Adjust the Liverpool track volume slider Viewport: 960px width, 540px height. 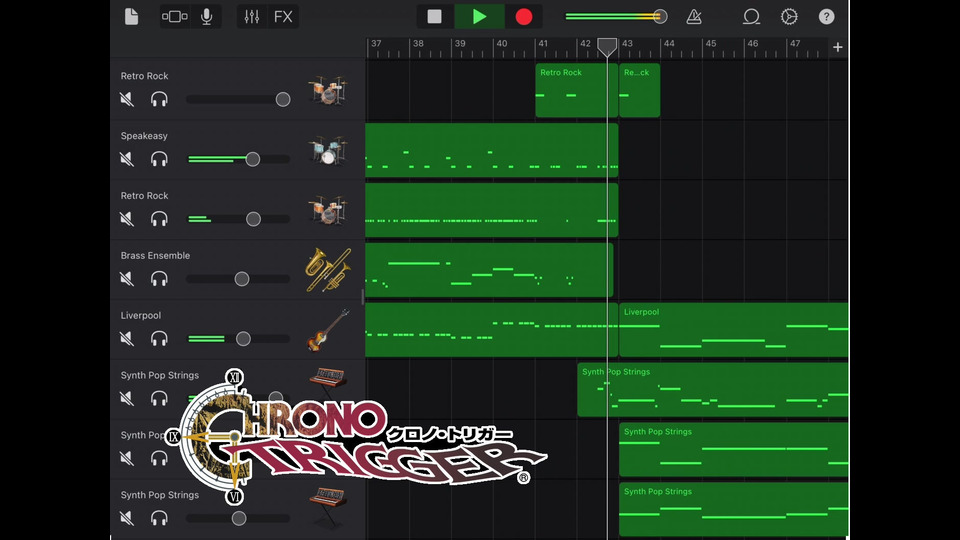click(243, 339)
